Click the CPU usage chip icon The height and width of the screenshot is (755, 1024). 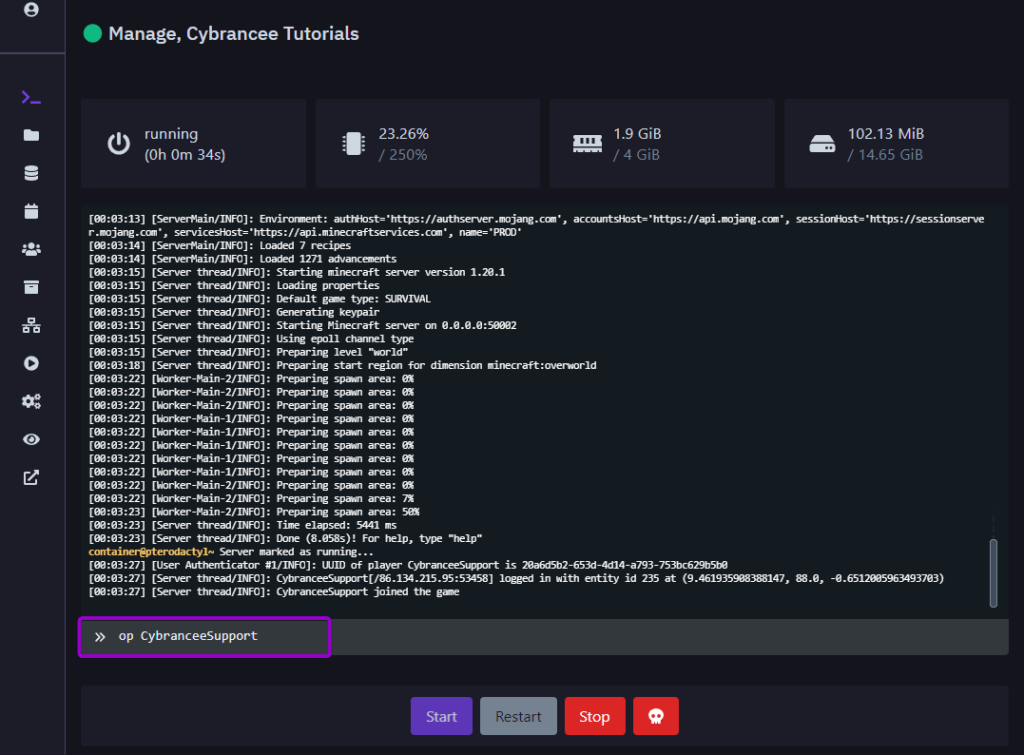pyautogui.click(x=352, y=143)
